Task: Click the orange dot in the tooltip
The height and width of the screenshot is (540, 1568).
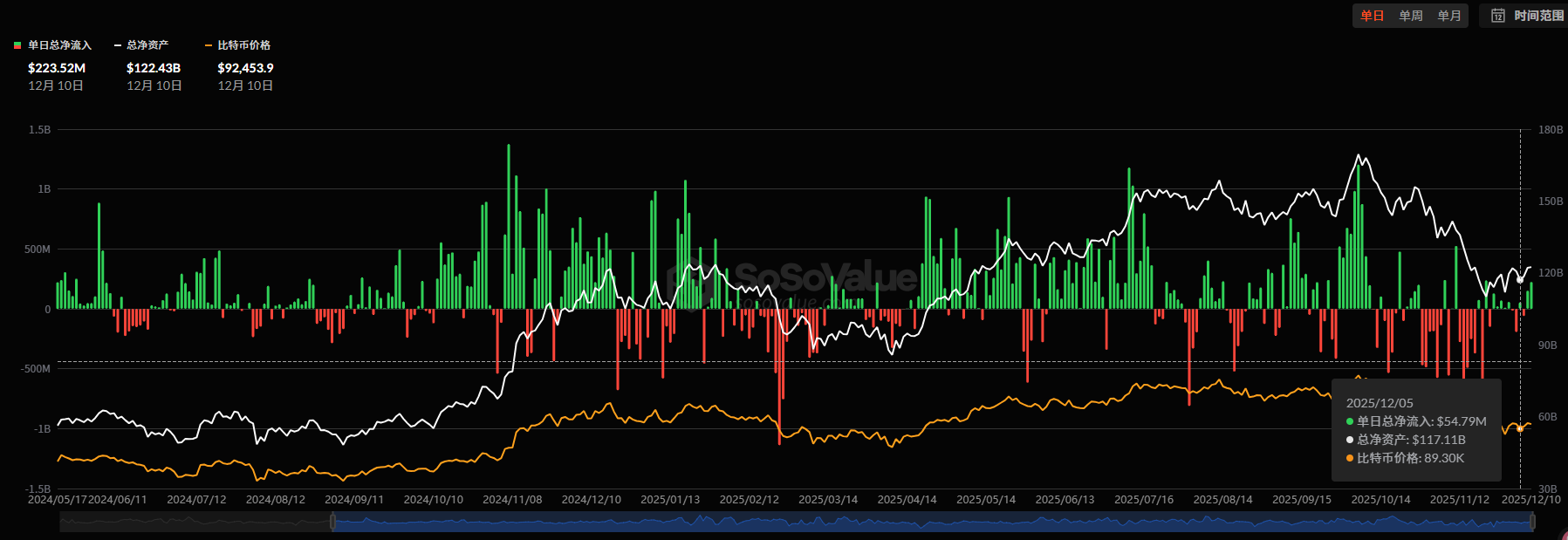Action: pos(1350,458)
